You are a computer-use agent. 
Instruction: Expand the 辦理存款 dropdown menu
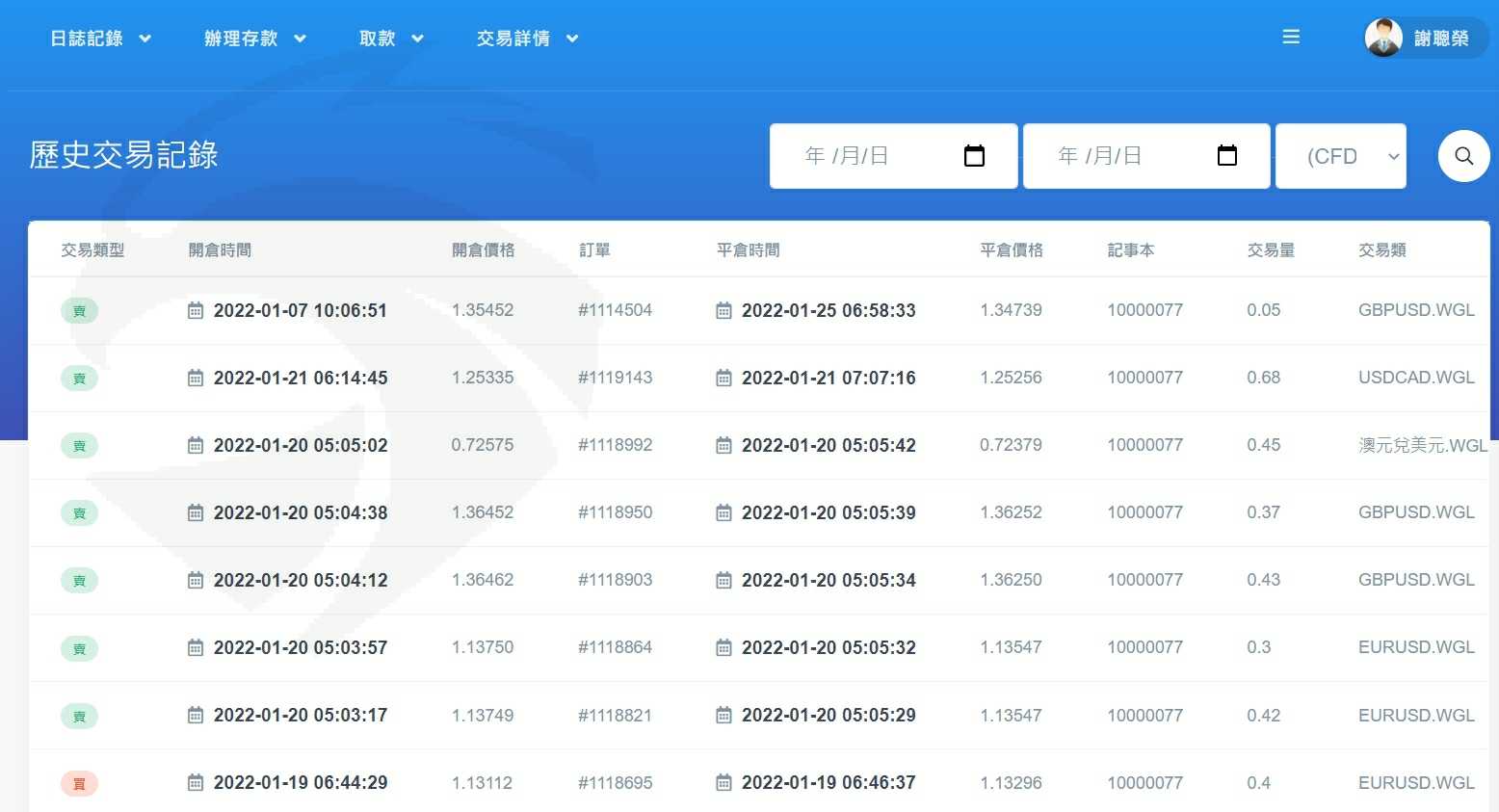coord(254,39)
